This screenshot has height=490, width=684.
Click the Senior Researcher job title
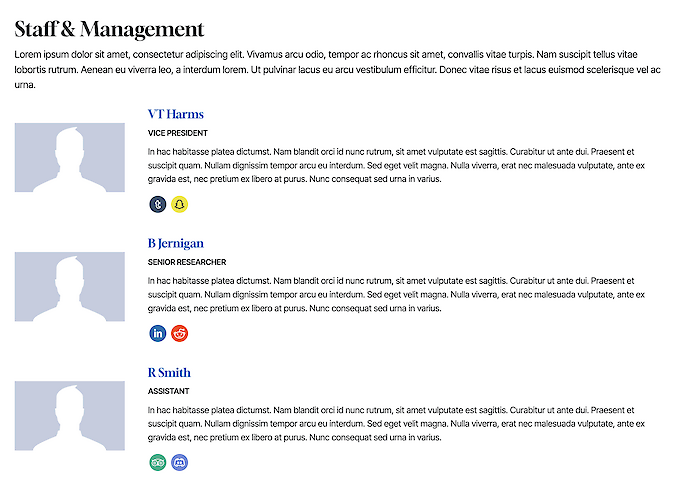(187, 262)
